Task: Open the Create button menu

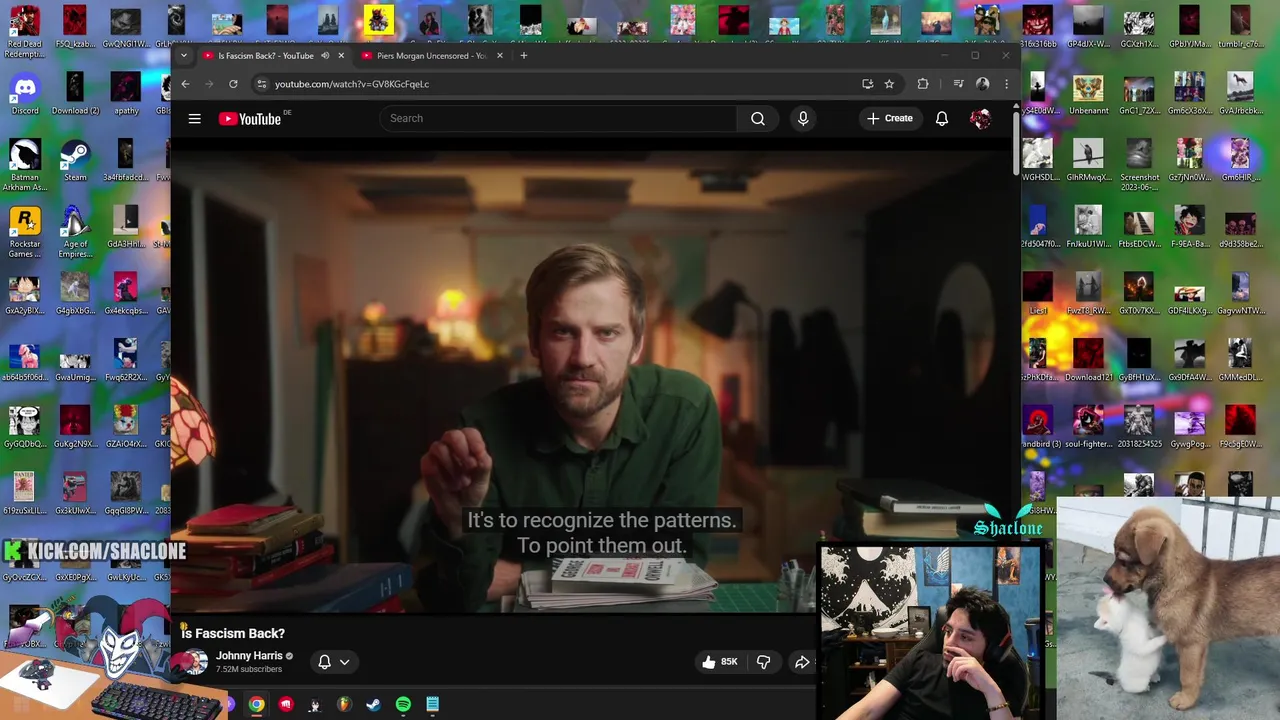Action: coord(889,118)
